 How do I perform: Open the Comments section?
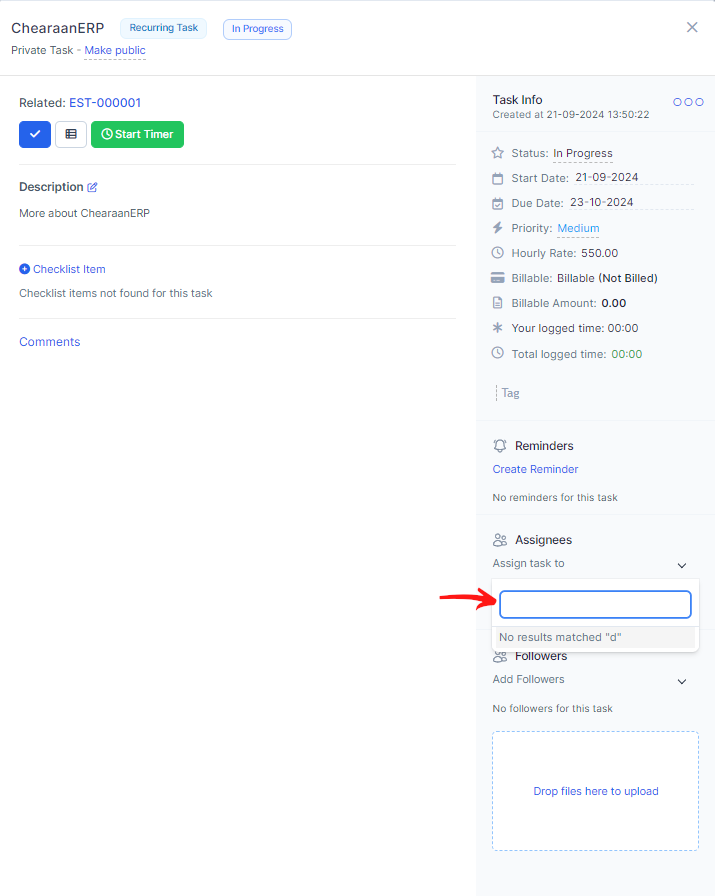click(49, 342)
